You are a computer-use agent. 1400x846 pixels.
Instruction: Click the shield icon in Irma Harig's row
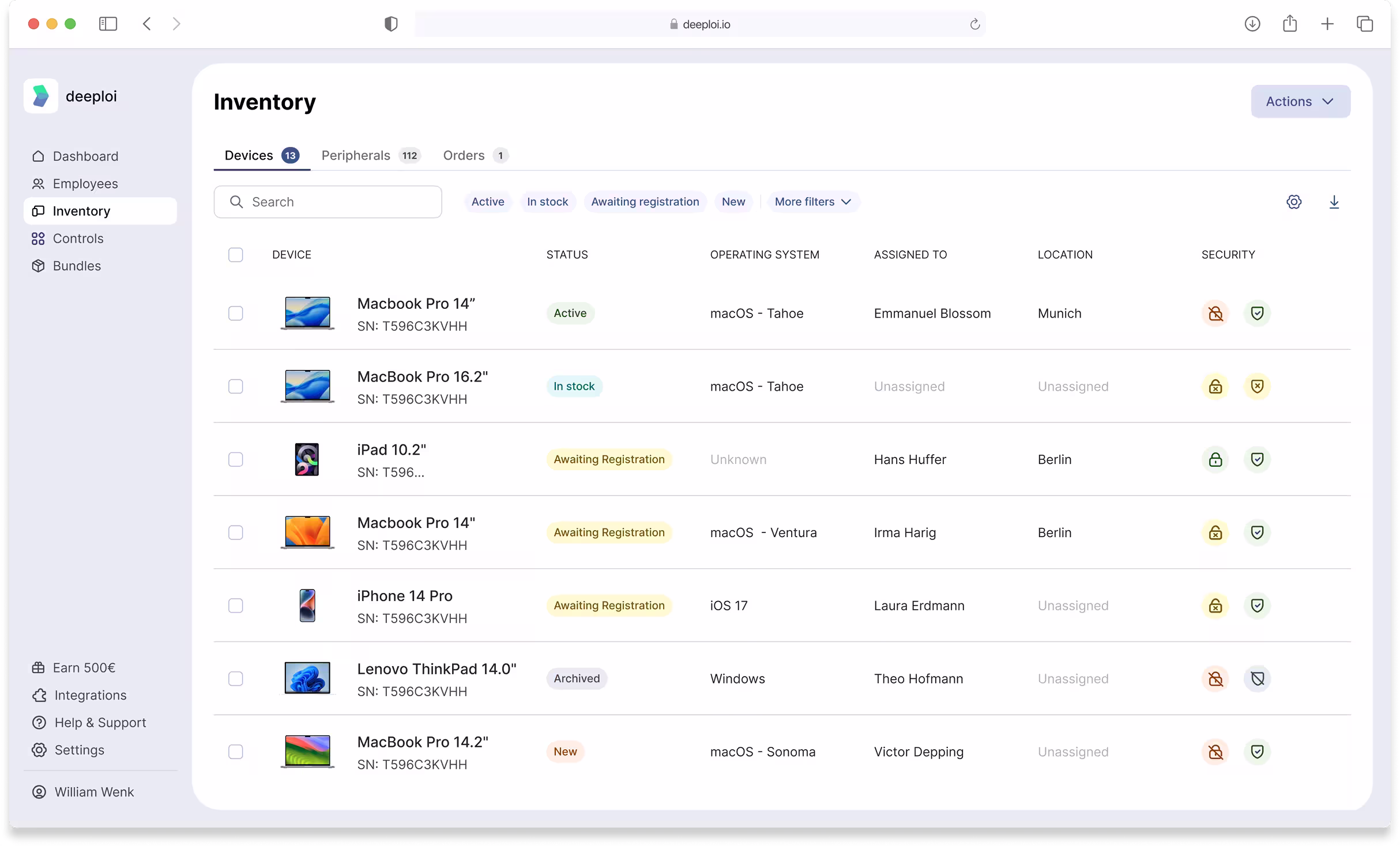(x=1257, y=532)
